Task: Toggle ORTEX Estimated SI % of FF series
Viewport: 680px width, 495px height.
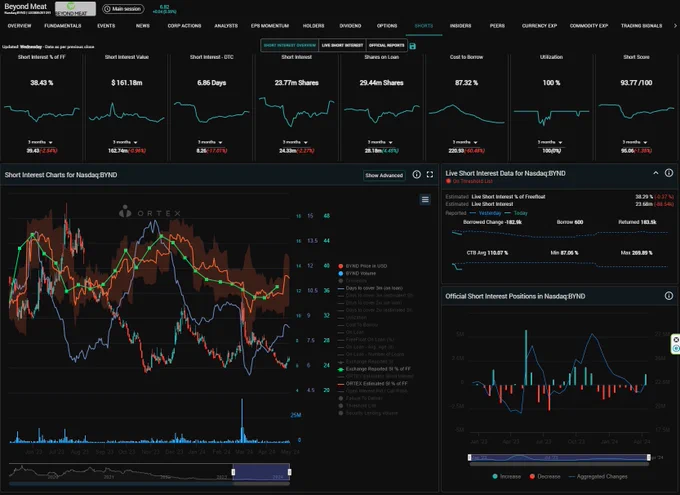Action: (373, 384)
